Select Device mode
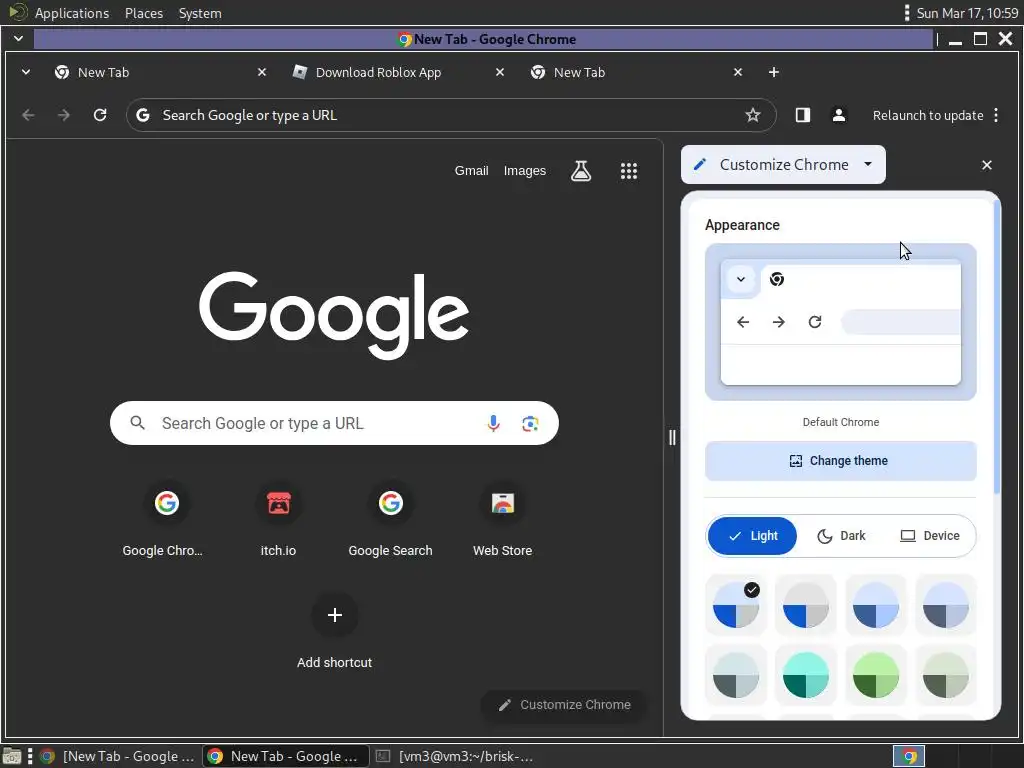The width and height of the screenshot is (1024, 768). [x=929, y=536]
